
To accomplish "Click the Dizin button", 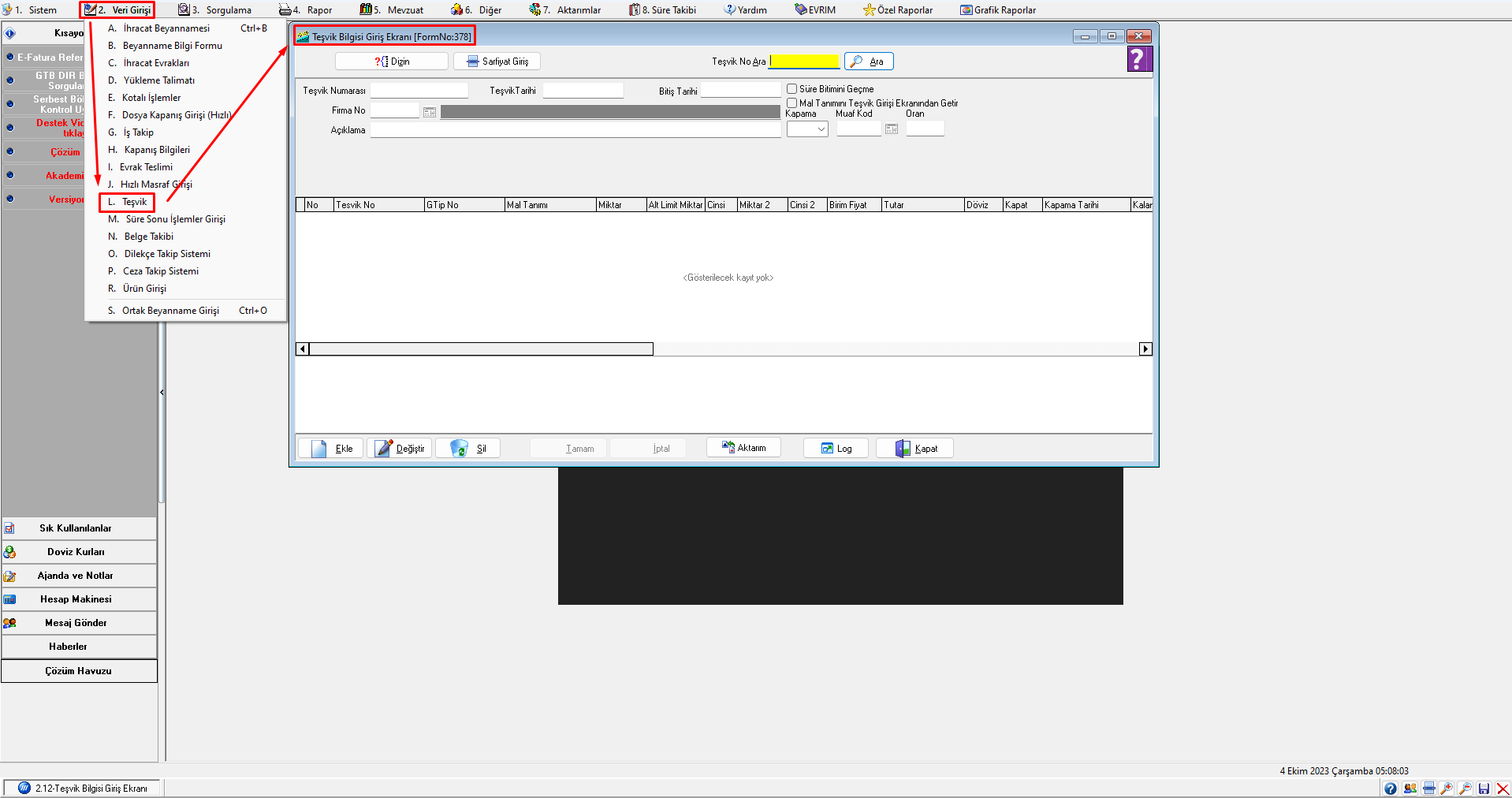I will coord(392,62).
